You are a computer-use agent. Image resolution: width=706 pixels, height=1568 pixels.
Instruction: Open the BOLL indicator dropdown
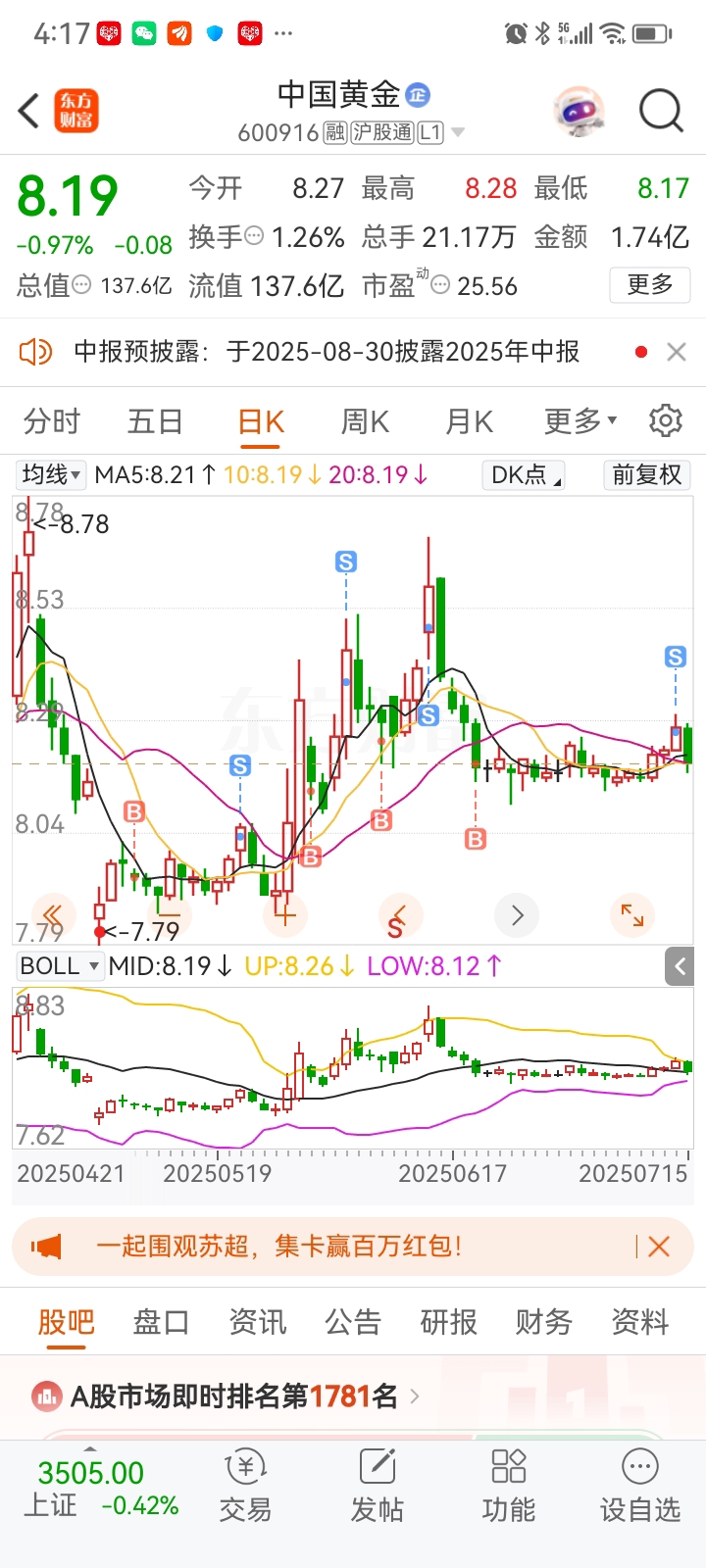pos(60,966)
